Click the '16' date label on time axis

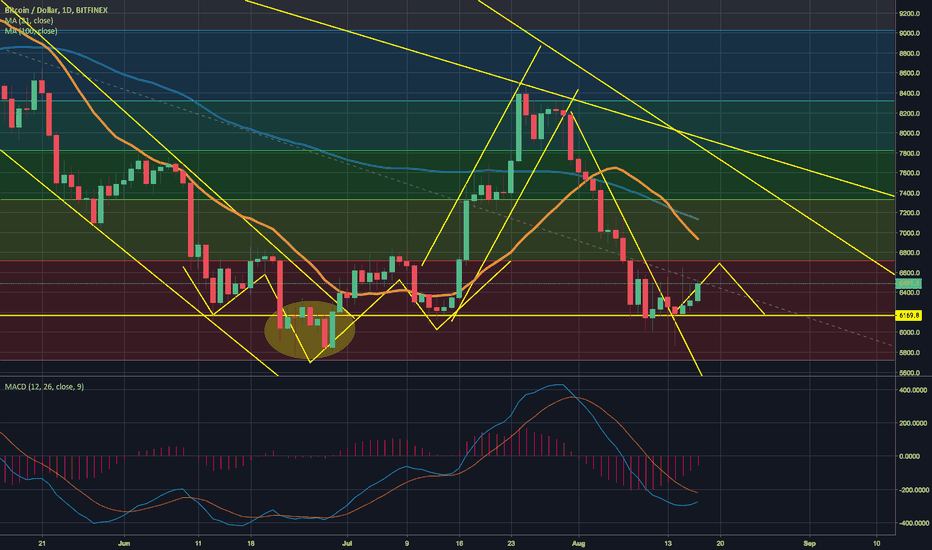[x=459, y=543]
